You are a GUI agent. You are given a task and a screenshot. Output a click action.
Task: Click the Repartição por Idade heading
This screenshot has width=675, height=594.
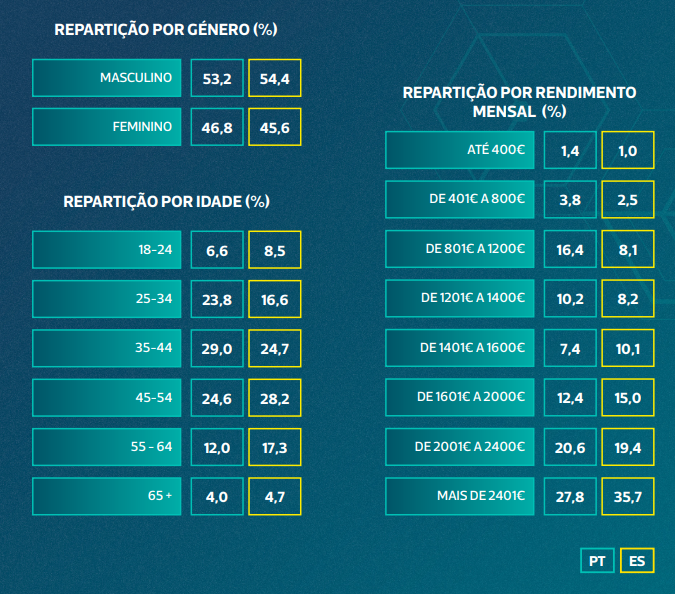click(166, 201)
